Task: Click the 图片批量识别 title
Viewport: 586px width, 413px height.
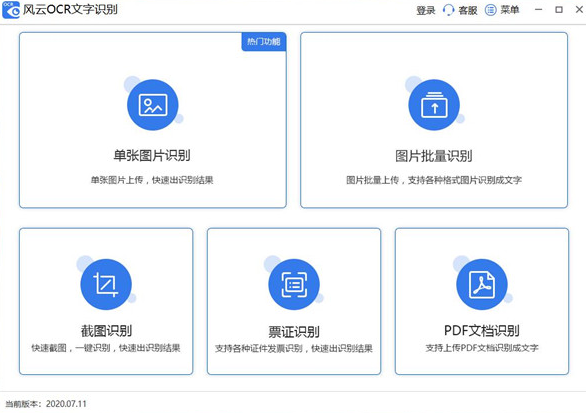Action: (434, 156)
